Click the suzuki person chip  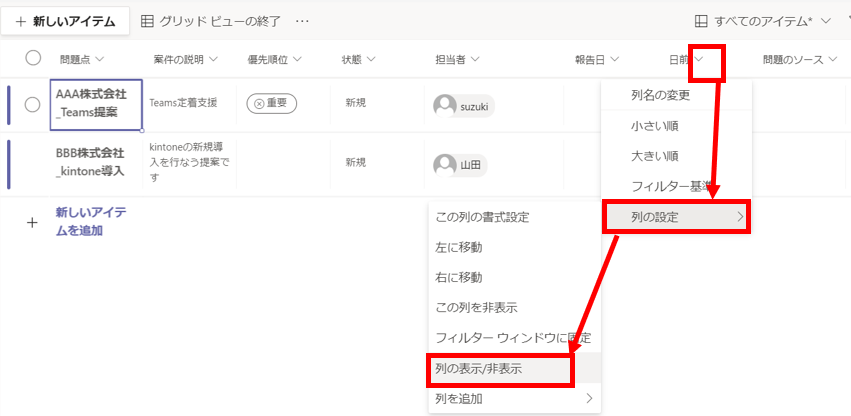[464, 106]
